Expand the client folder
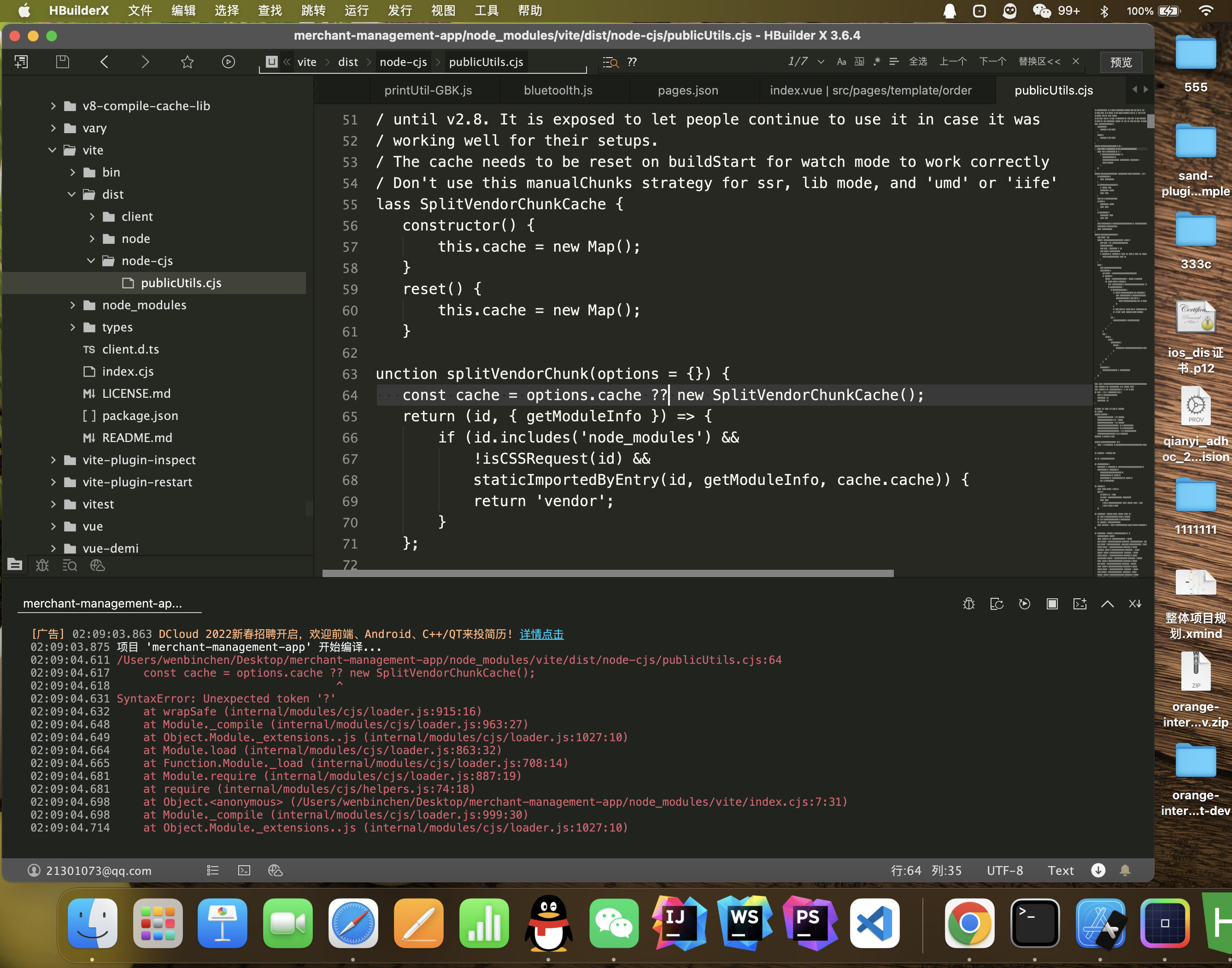1232x968 pixels. coord(92,217)
